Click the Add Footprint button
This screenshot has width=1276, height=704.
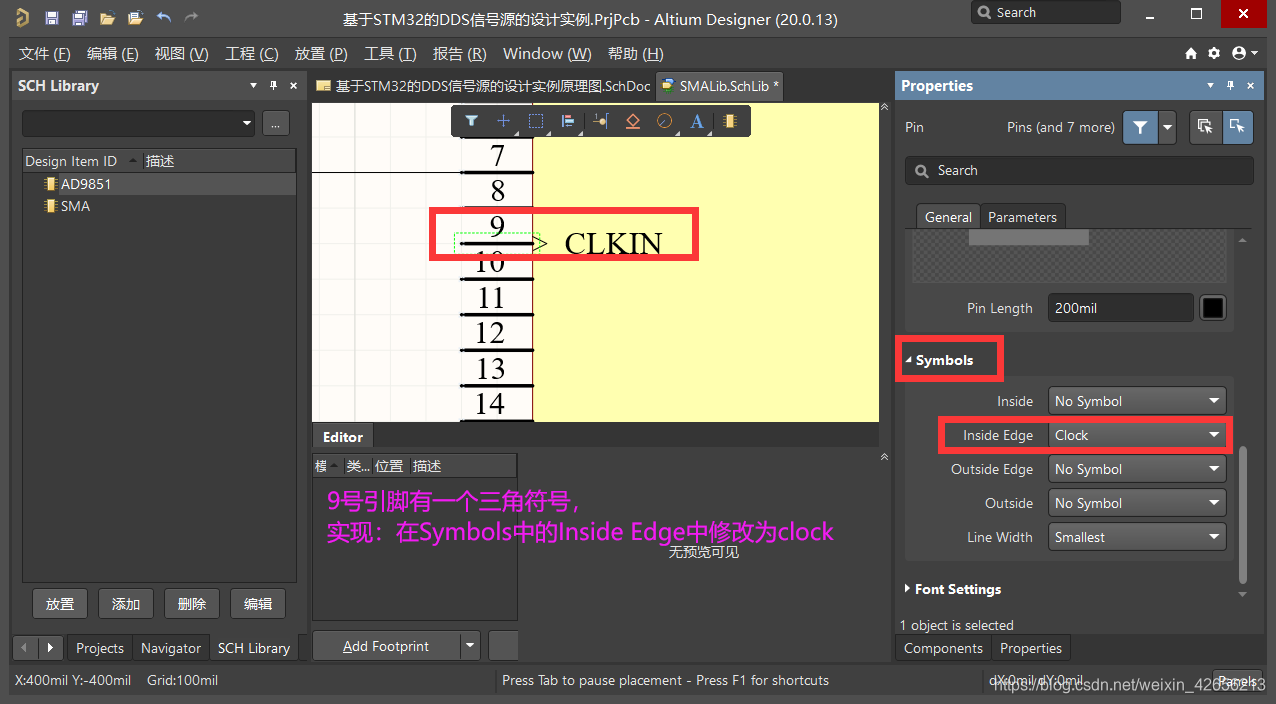[x=386, y=646]
